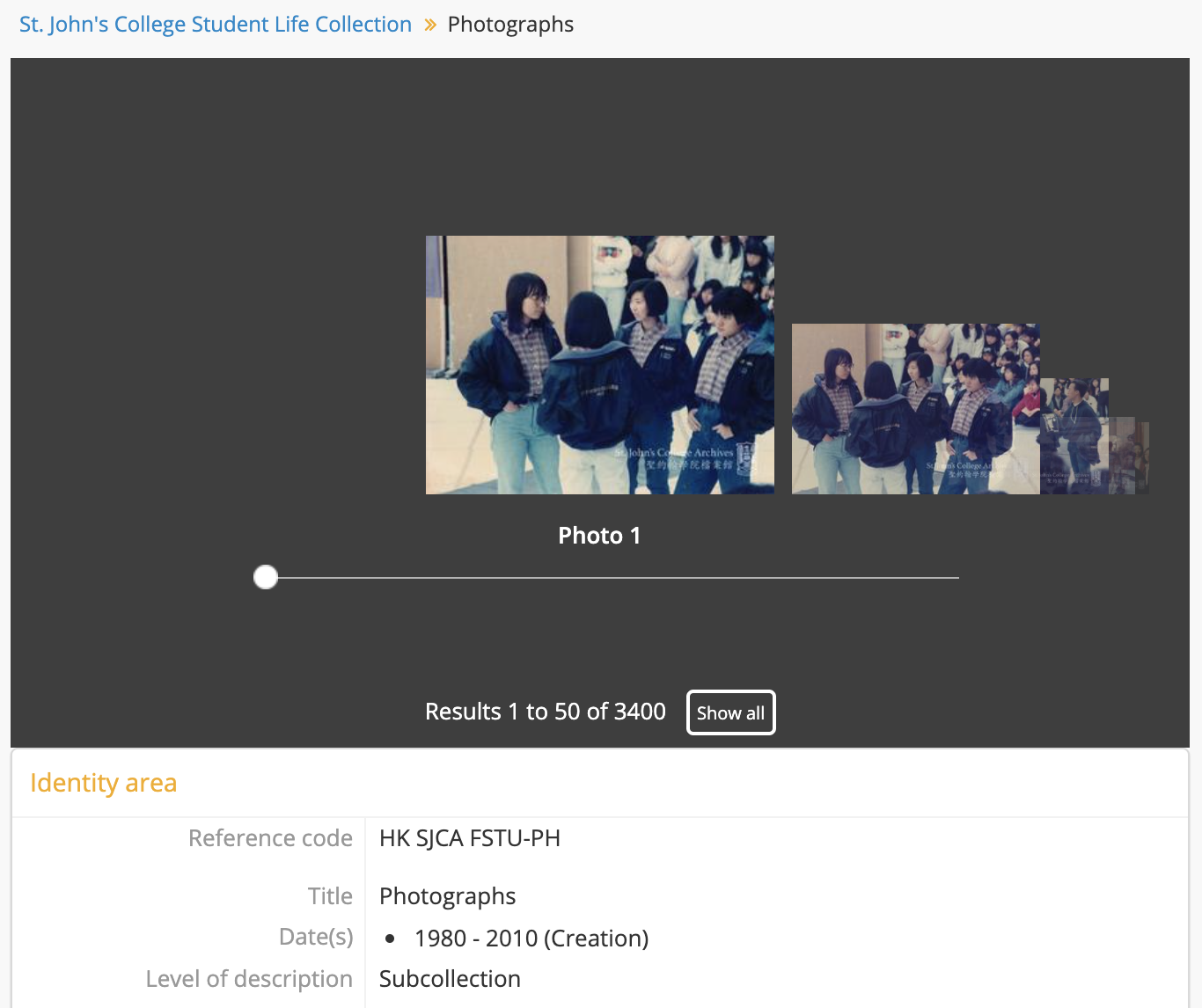Select the second carousel photo thumbnail

(x=915, y=409)
